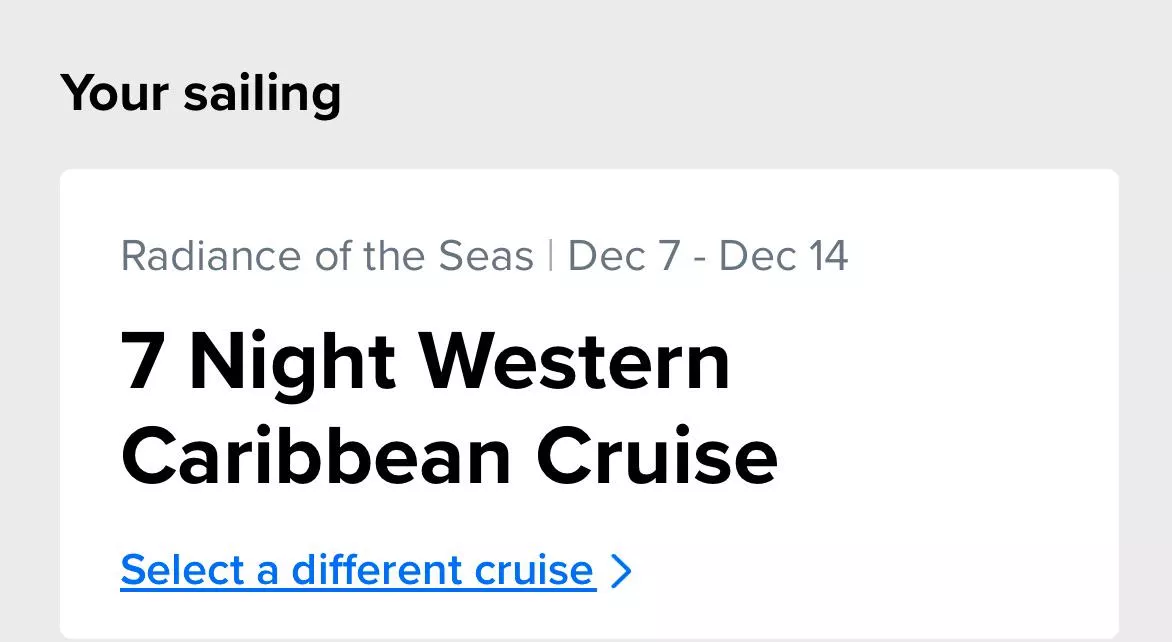Screen dimensions: 1172x642
Task: Click the vertical divider between ship and dates
Action: click(x=550, y=257)
